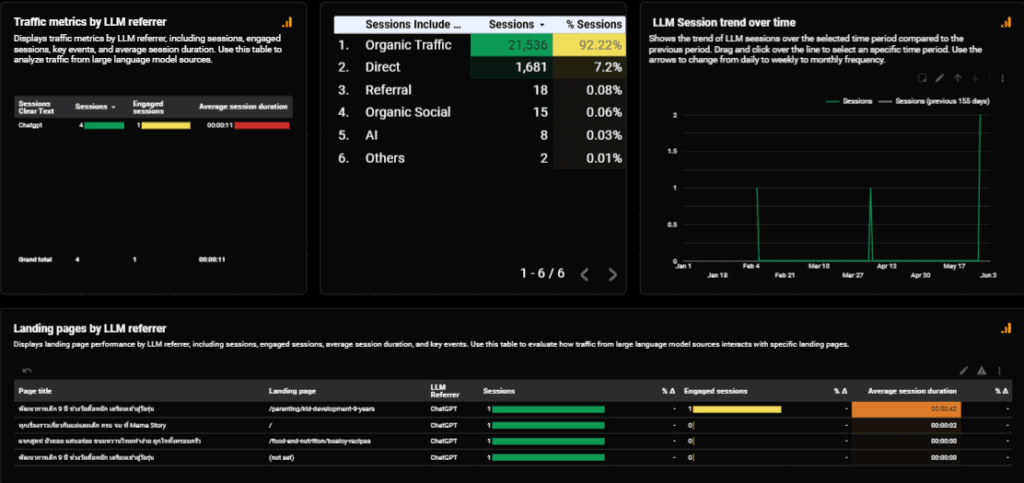The height and width of the screenshot is (483, 1024).
Task: Click the undo reset icon above Landing pages table
Action: tap(27, 370)
